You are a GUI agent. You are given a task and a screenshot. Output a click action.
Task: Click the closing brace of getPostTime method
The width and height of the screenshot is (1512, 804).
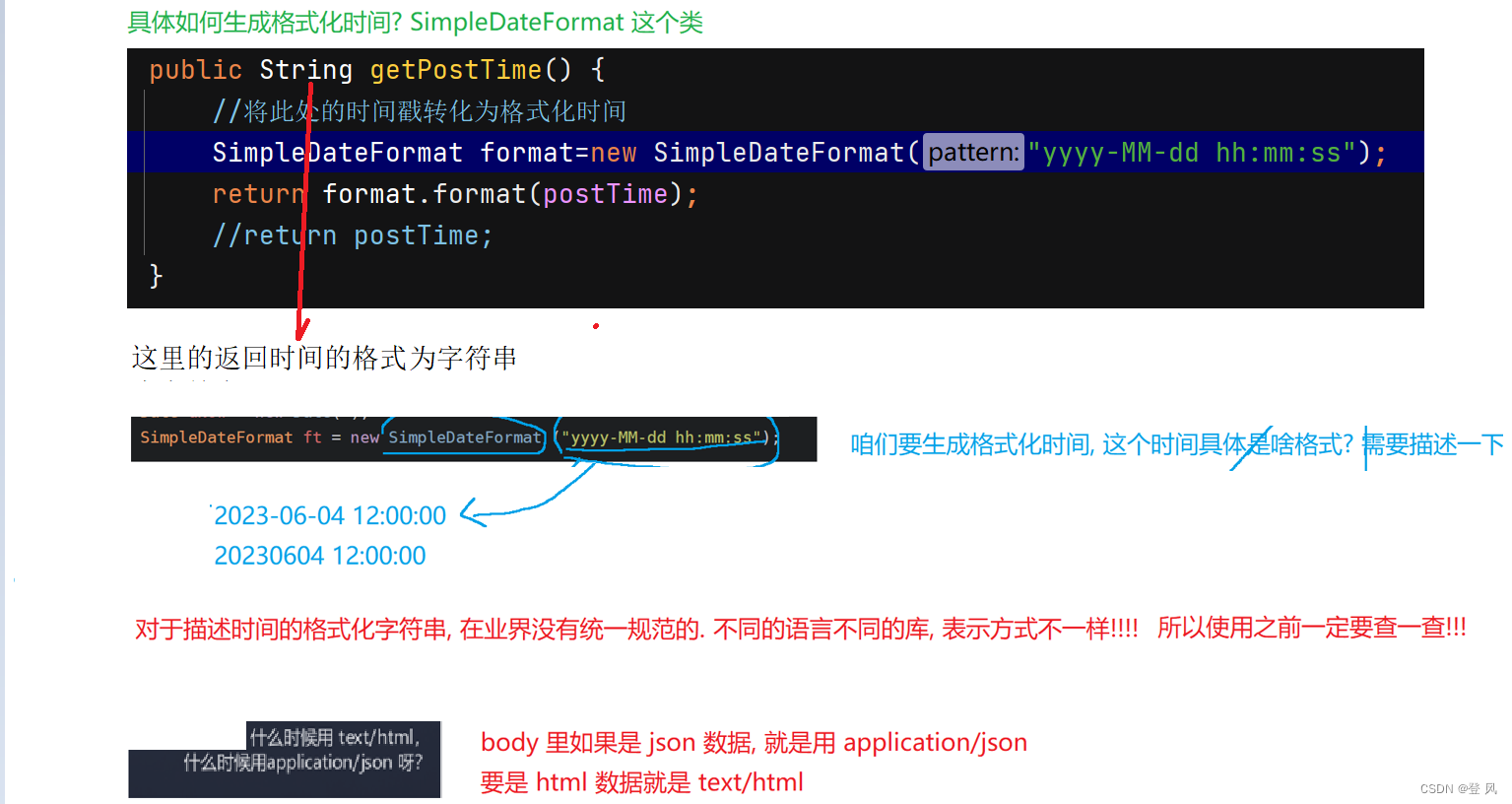156,276
